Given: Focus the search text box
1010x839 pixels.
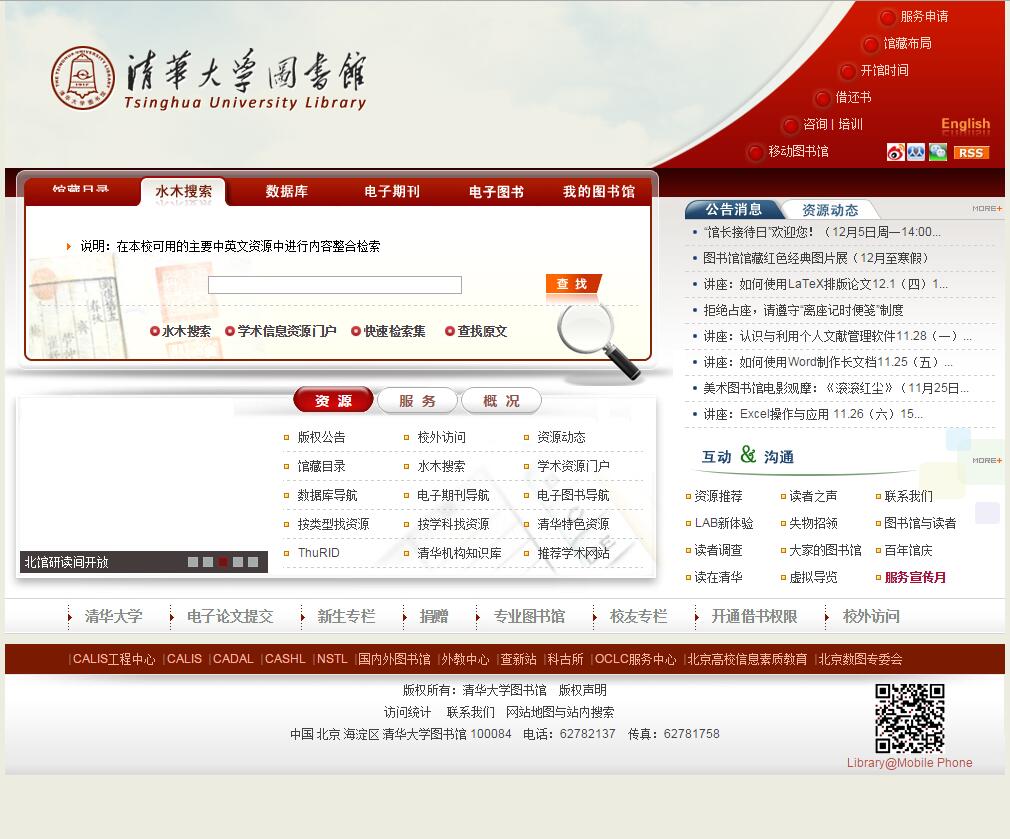Looking at the screenshot, I should (335, 285).
